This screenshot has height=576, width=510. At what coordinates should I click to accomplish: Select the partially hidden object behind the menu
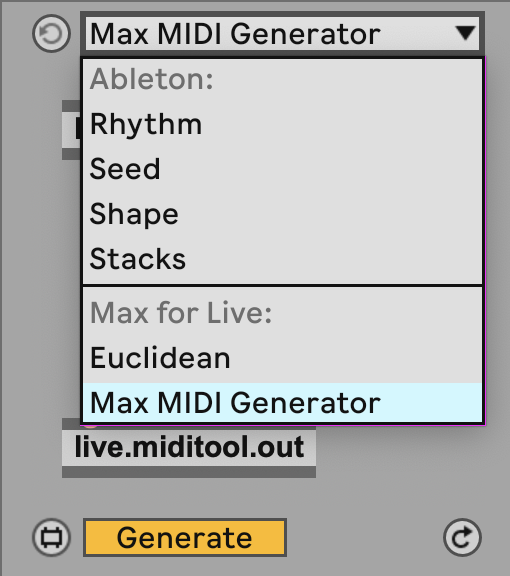(x=72, y=130)
